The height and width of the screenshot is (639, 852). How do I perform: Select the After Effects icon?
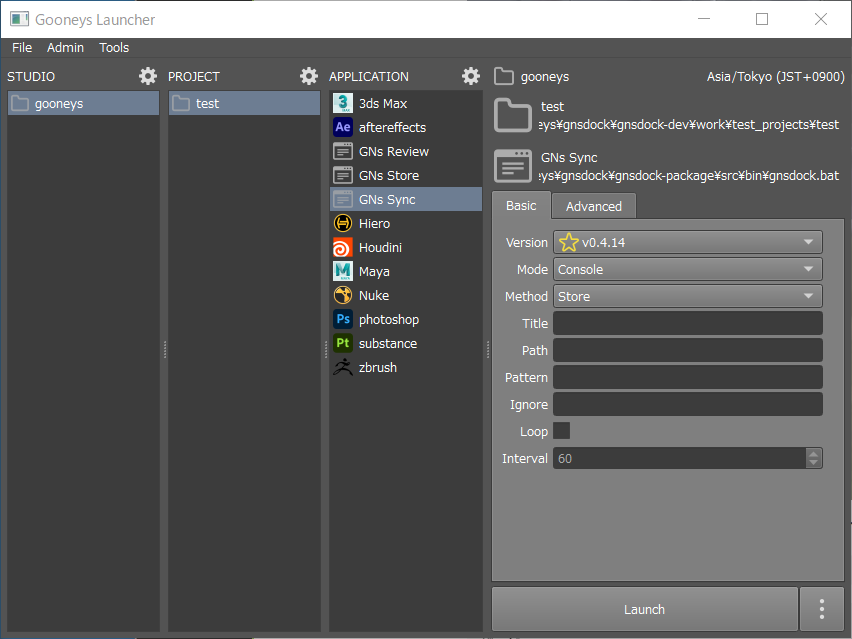pos(343,127)
